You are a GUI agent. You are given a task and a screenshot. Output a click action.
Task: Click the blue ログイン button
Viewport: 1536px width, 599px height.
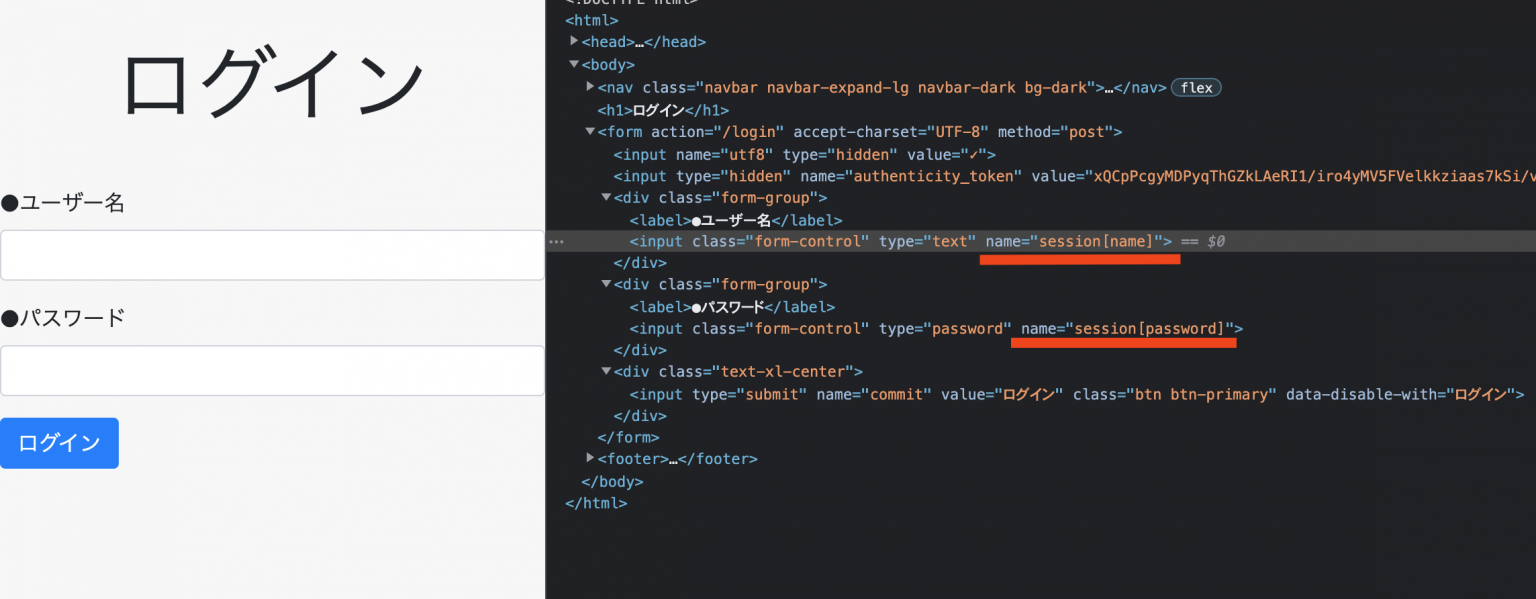coord(59,442)
